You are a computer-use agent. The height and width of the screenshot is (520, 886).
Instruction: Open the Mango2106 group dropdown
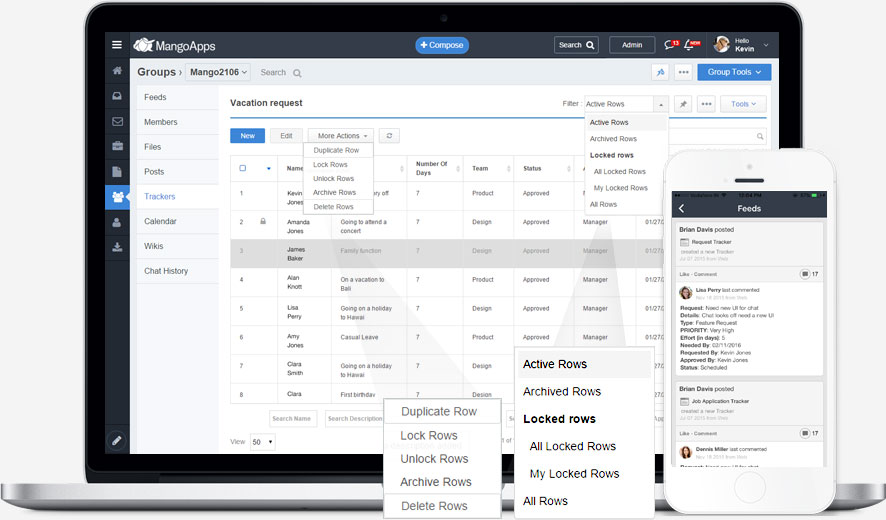click(218, 72)
